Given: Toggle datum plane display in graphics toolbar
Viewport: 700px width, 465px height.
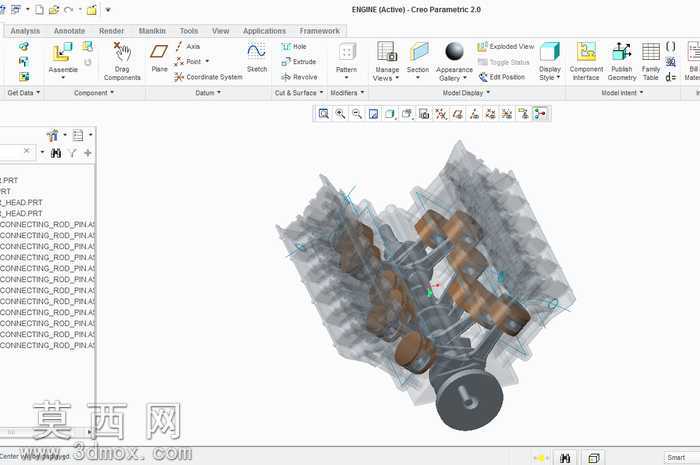Looking at the screenshot, I should pos(458,114).
